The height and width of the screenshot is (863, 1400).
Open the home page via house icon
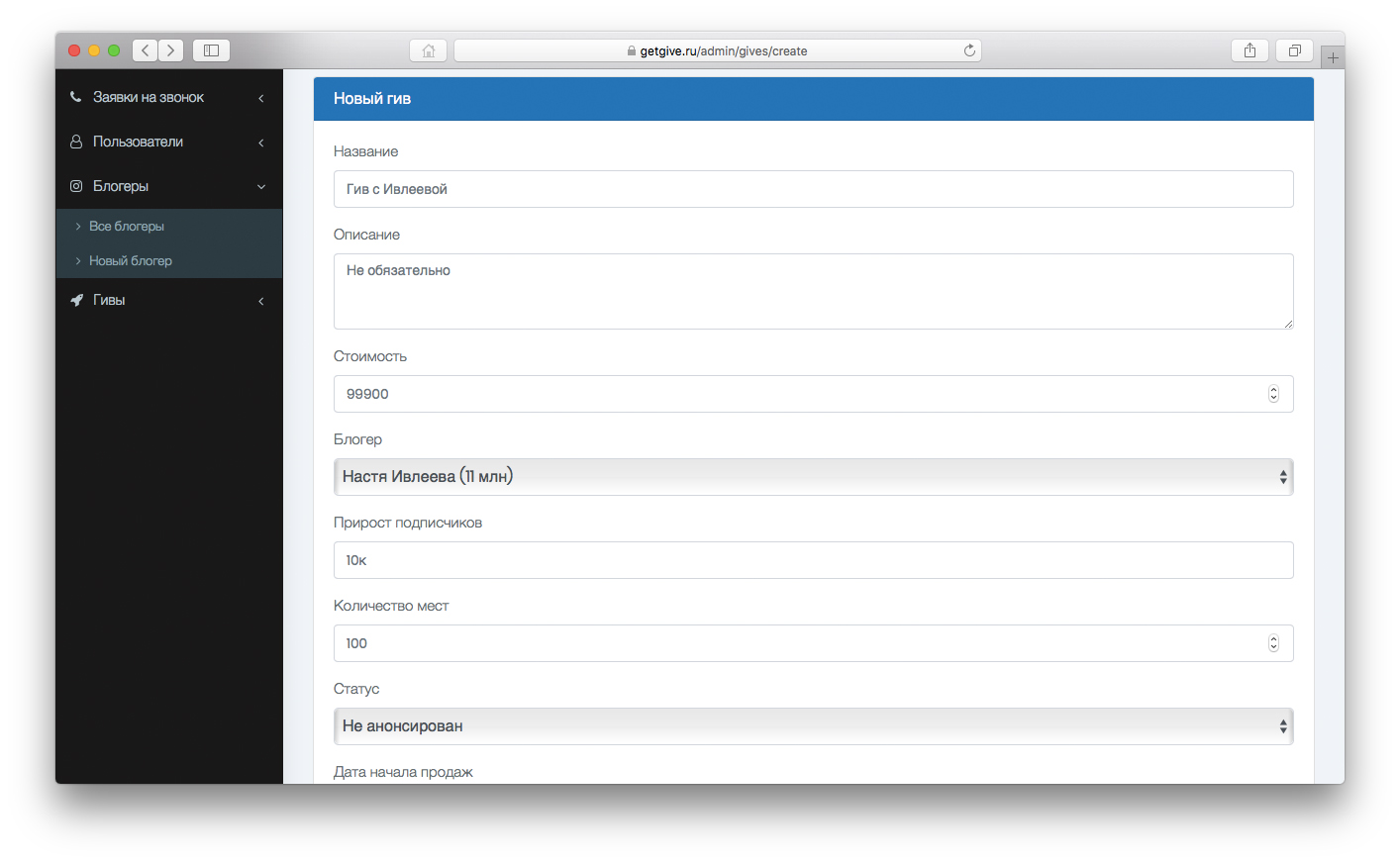429,50
